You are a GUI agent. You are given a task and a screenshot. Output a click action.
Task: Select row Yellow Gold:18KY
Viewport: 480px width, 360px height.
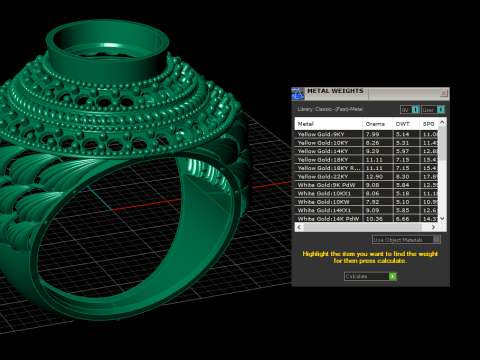tap(367, 160)
